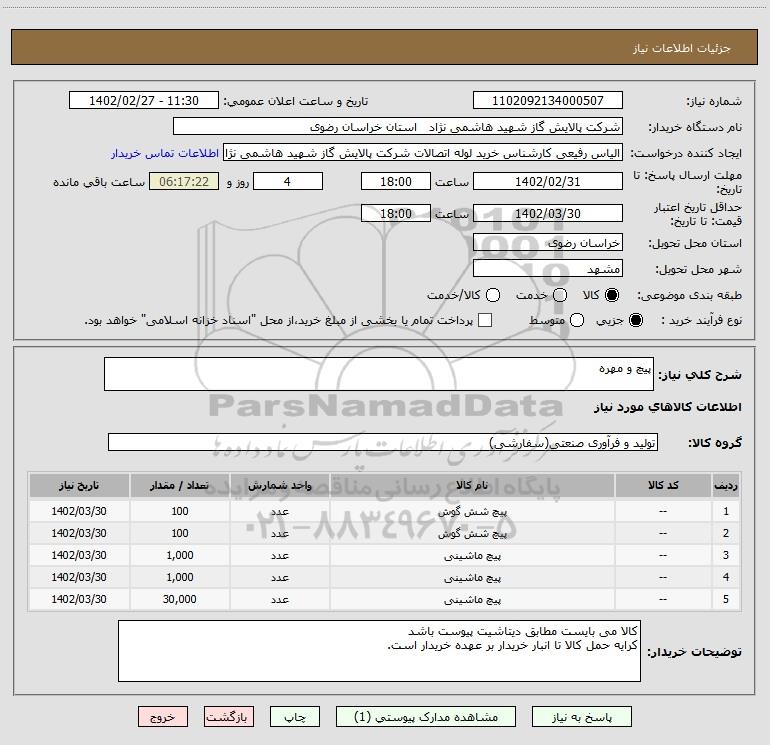
Task: Click the need number field 1102092134000507
Action: coord(548,101)
